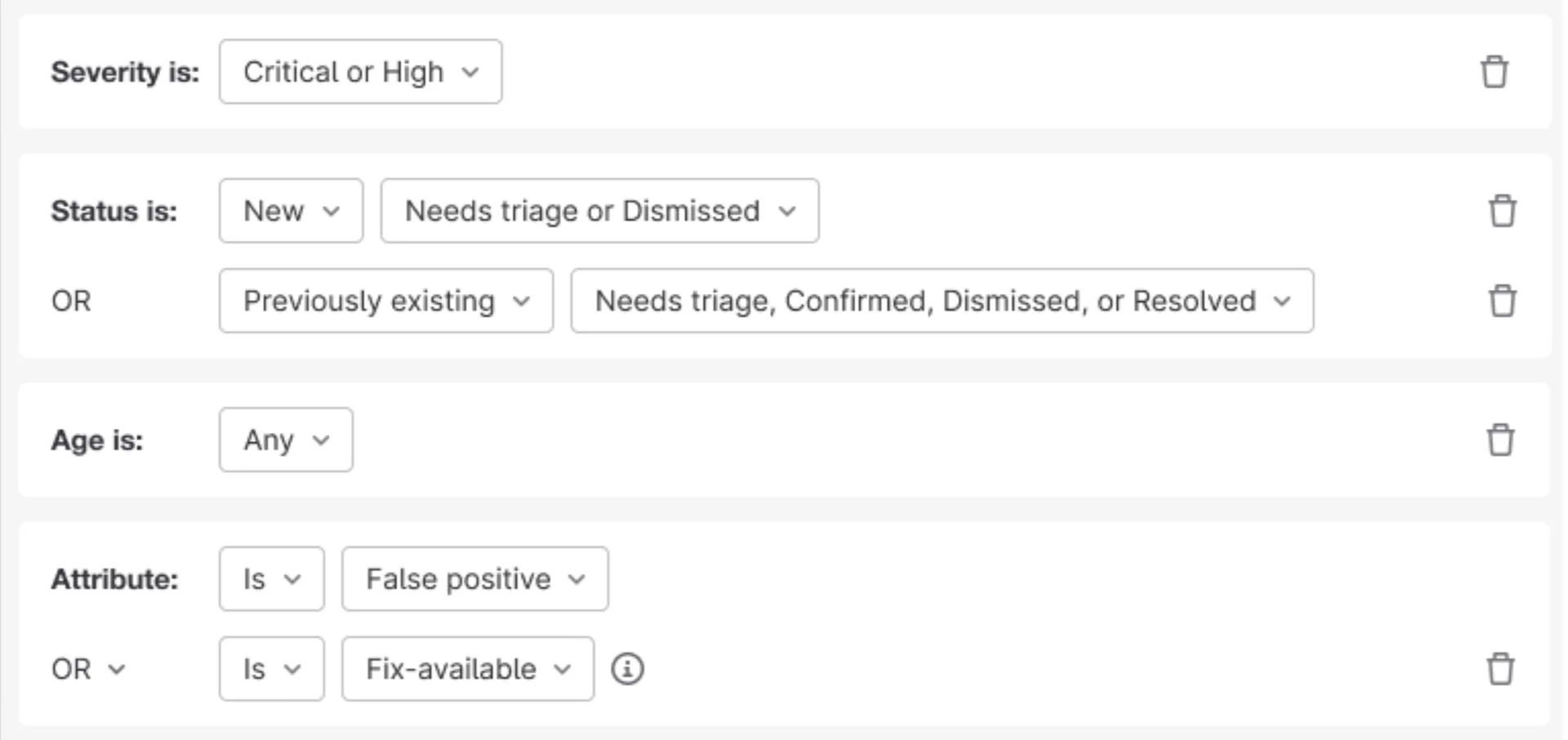Open the Is dropdown beside False positive
The width and height of the screenshot is (1568, 740).
coord(271,579)
